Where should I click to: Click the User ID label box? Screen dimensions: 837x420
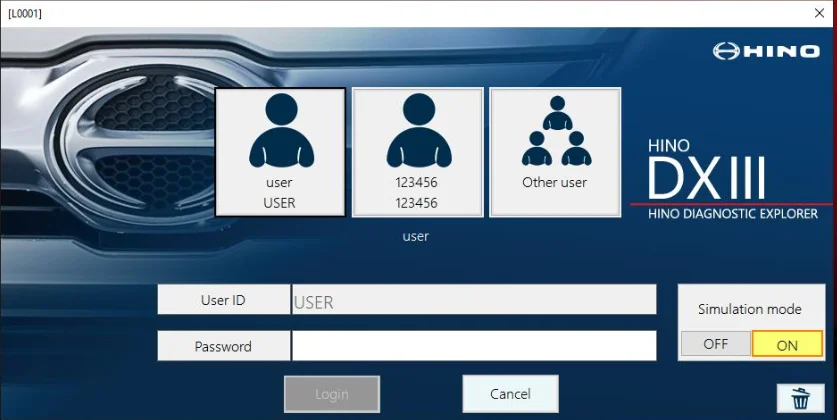click(x=224, y=299)
